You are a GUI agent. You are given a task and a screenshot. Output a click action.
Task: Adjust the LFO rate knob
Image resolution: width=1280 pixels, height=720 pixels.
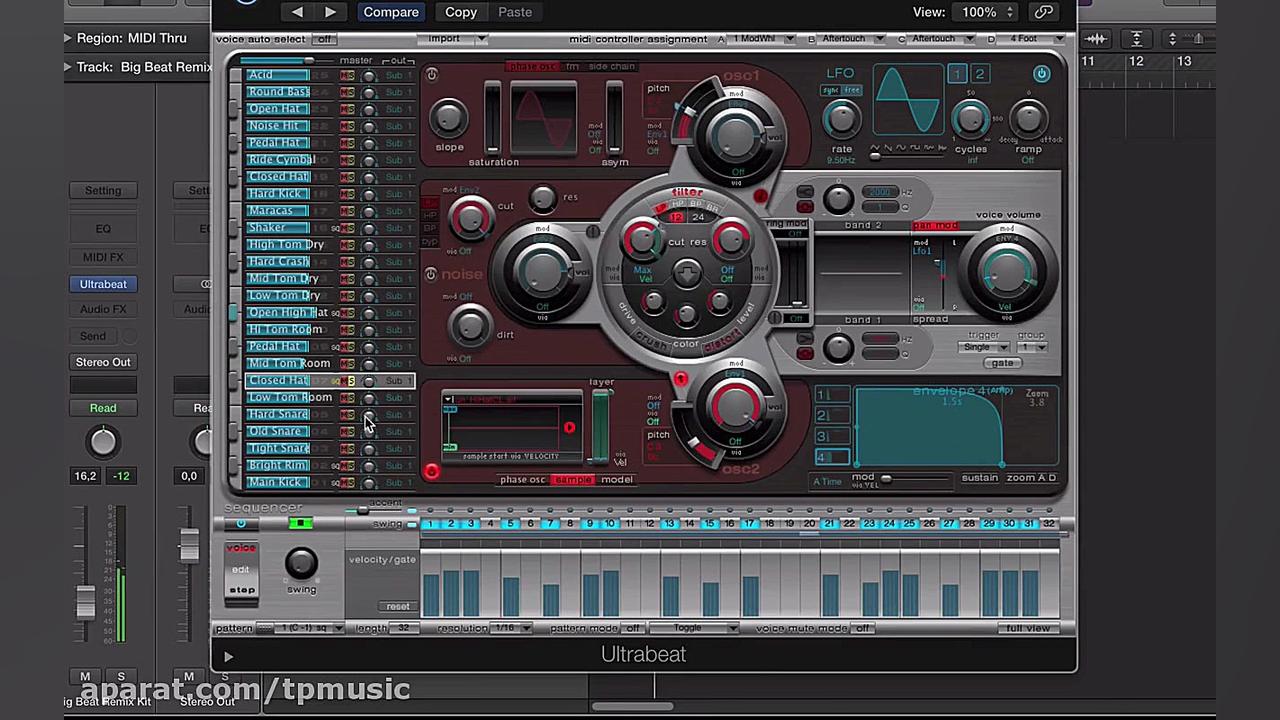842,120
